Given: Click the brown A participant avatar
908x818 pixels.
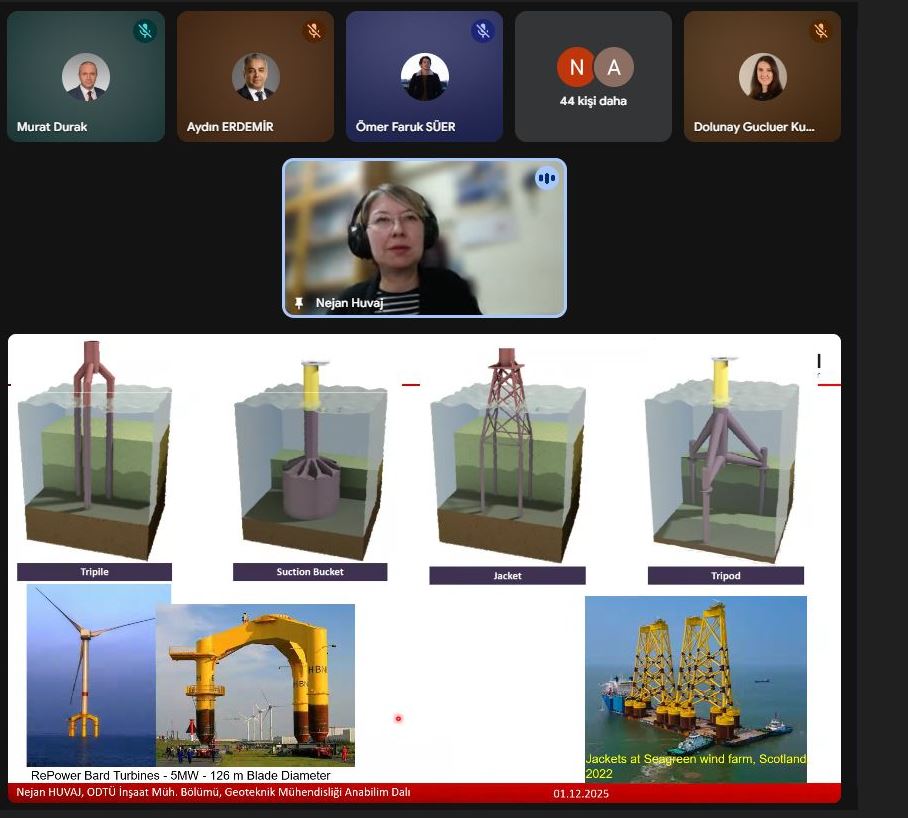Looking at the screenshot, I should (x=614, y=67).
